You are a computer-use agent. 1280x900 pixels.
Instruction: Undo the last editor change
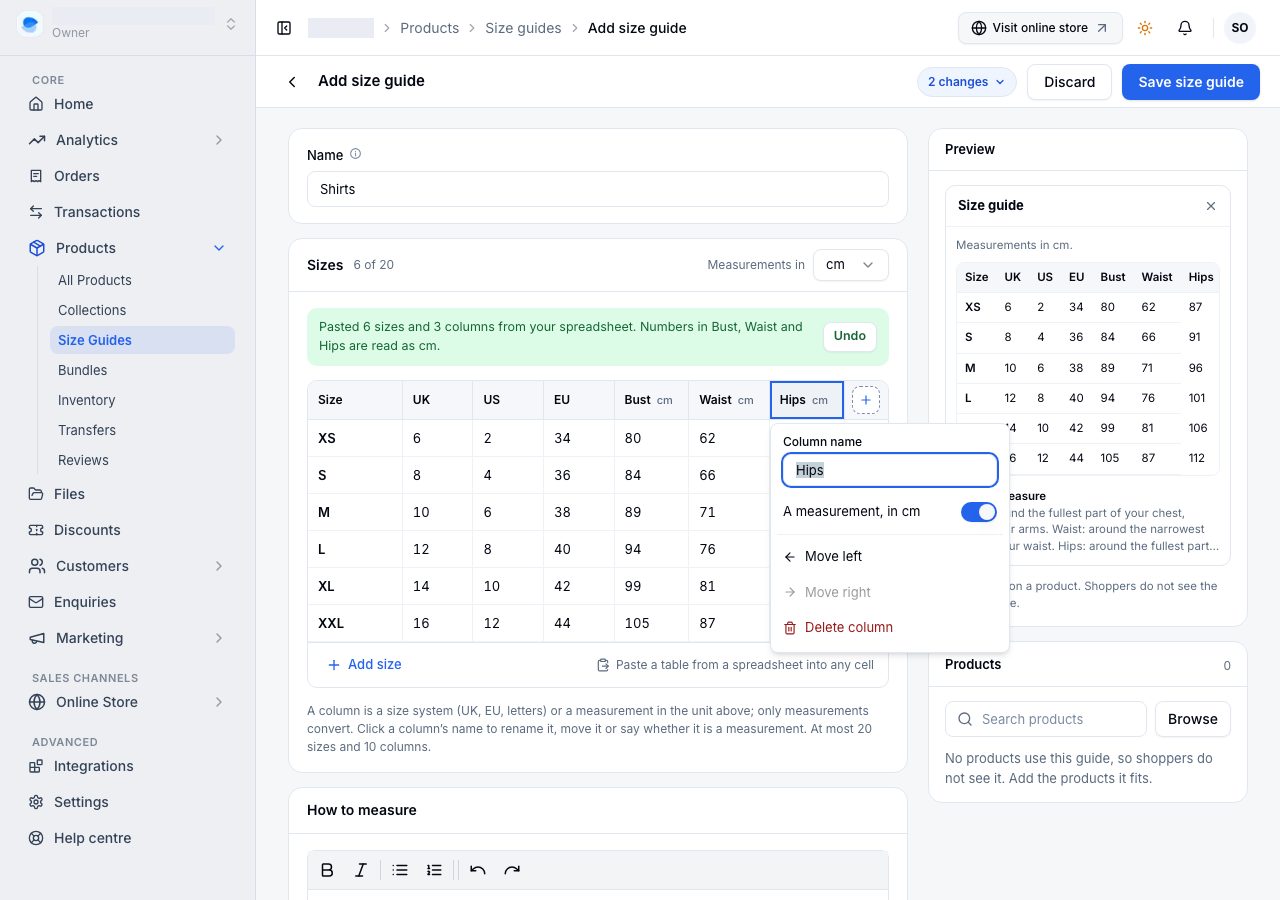(x=478, y=870)
